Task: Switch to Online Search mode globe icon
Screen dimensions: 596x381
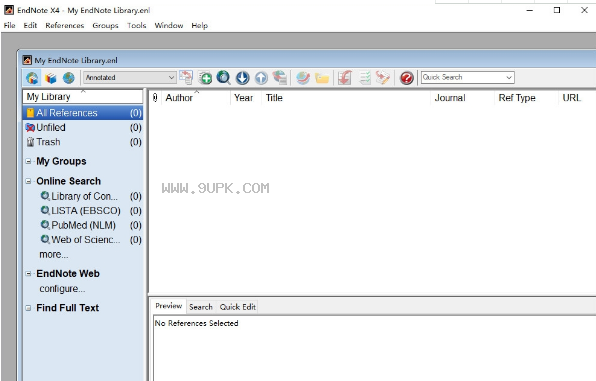Action: coord(69,78)
